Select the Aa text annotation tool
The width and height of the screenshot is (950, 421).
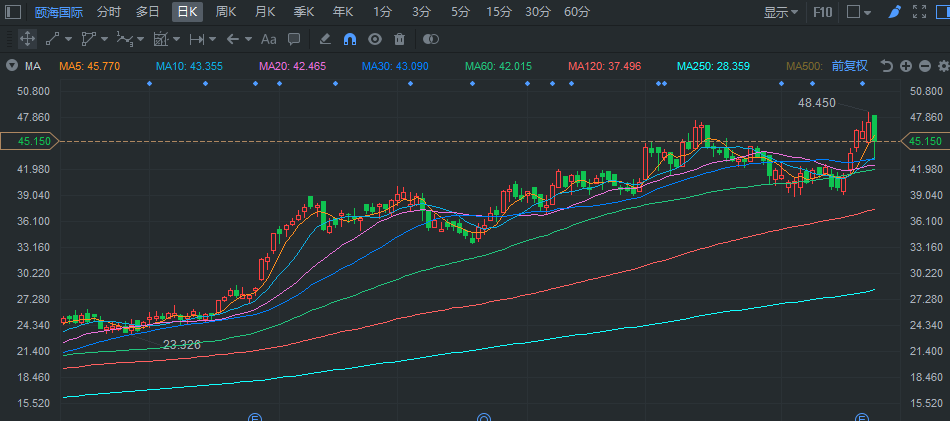pyautogui.click(x=268, y=39)
